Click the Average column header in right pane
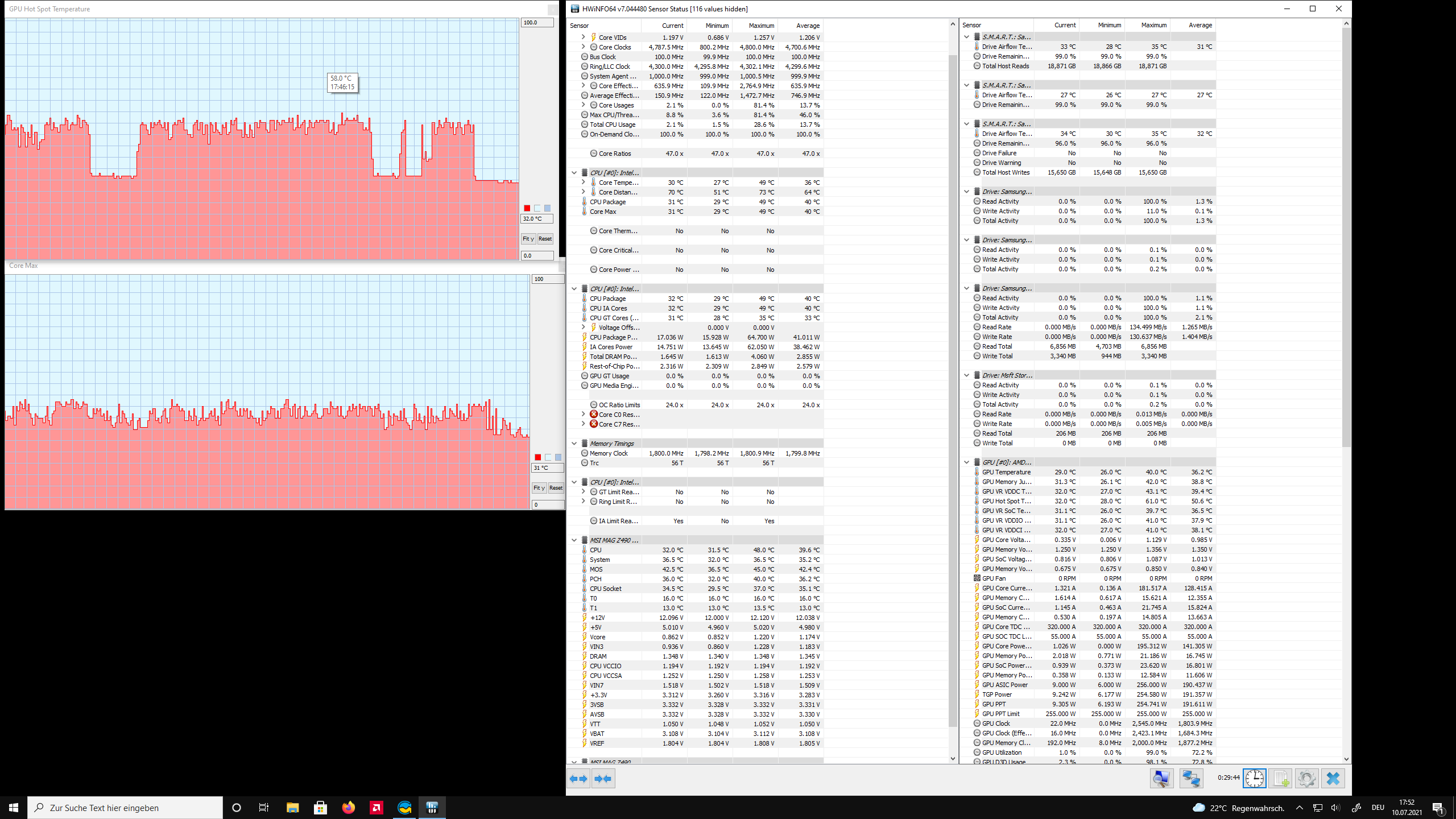Viewport: 1456px width, 819px height. point(1200,25)
